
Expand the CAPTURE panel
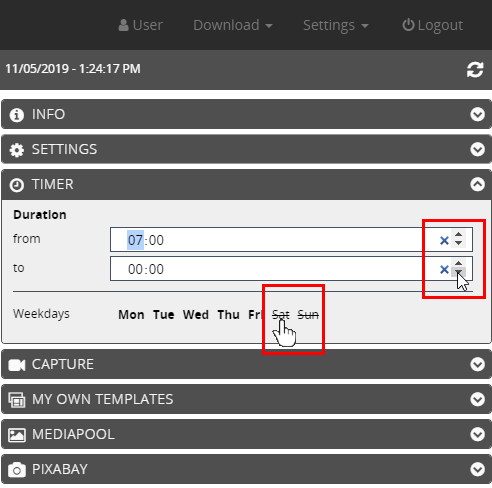pos(246,364)
